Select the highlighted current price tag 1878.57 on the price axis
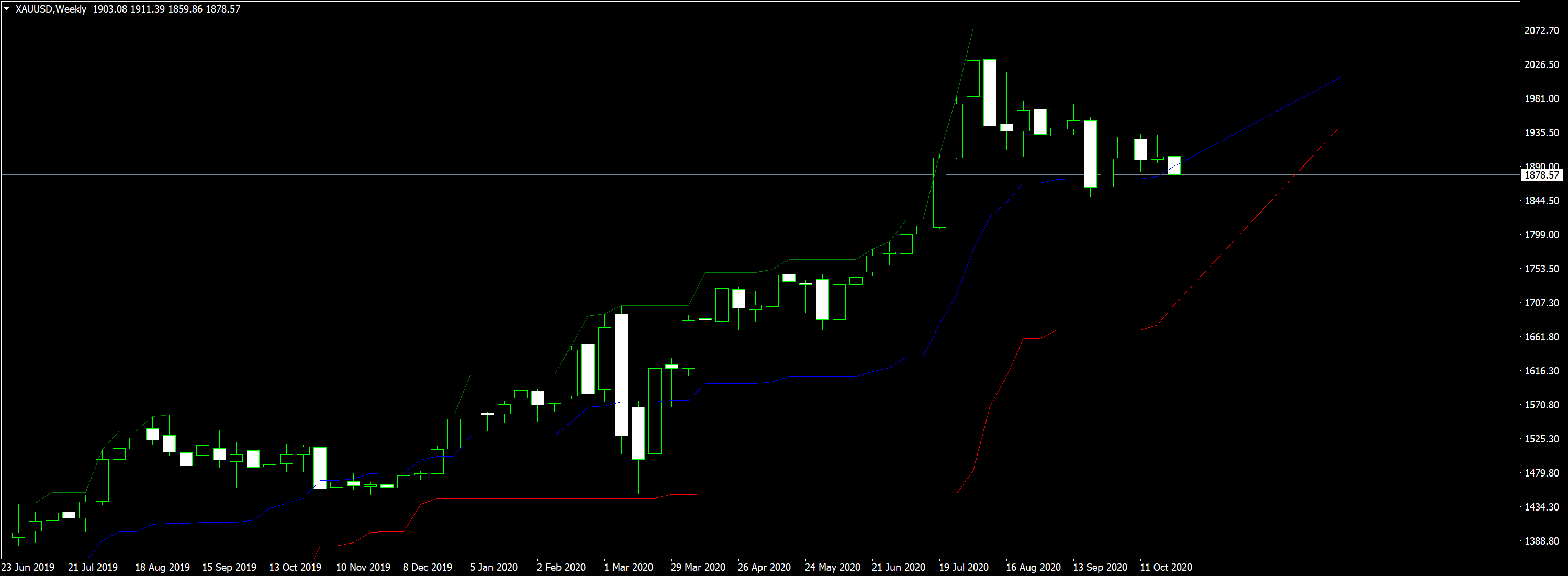This screenshot has height=576, width=1568. click(1542, 175)
